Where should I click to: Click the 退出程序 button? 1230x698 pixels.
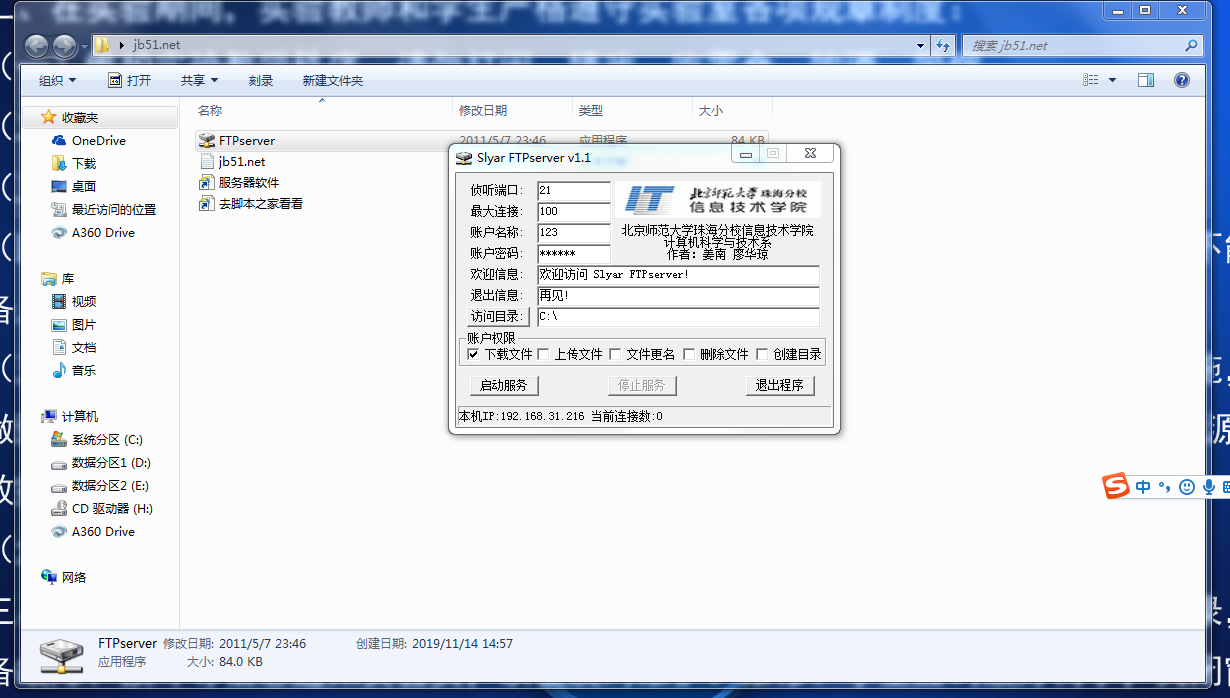[x=780, y=385]
